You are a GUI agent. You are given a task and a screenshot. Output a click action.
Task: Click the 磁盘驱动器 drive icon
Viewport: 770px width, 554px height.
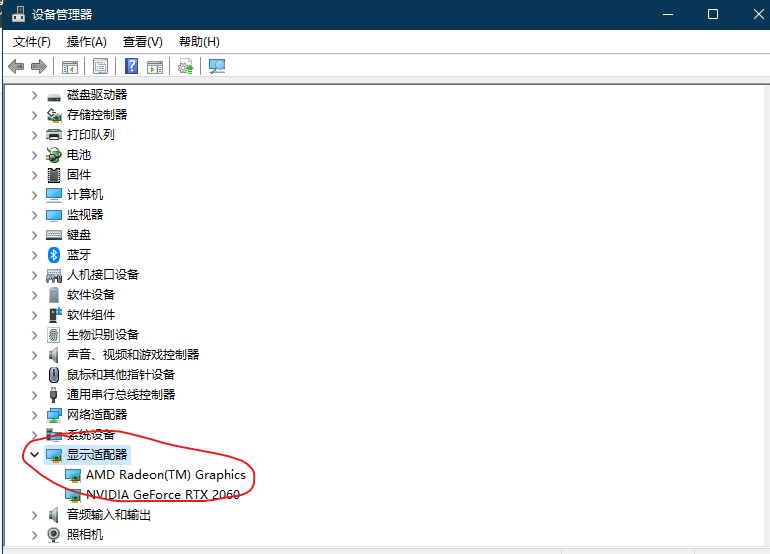coord(54,96)
